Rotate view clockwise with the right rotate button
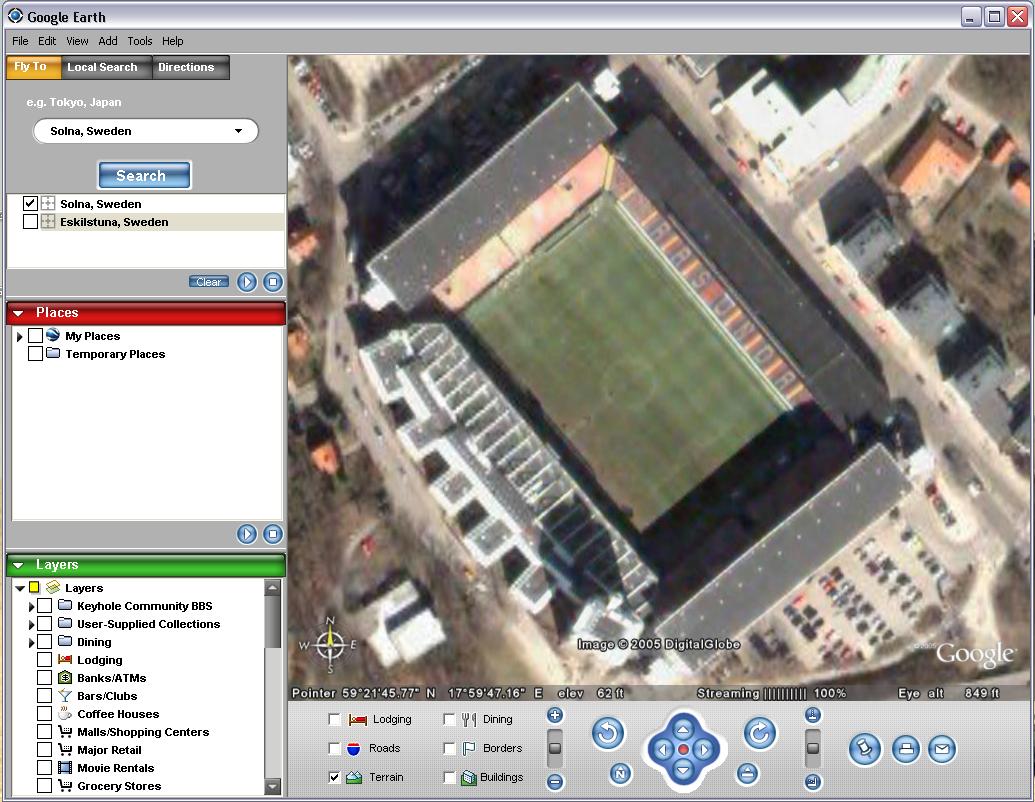 (x=760, y=733)
